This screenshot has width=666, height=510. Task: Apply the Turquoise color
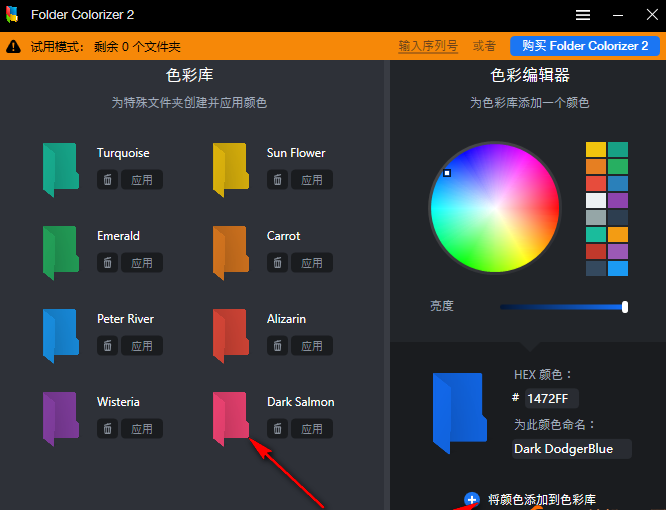point(142,180)
